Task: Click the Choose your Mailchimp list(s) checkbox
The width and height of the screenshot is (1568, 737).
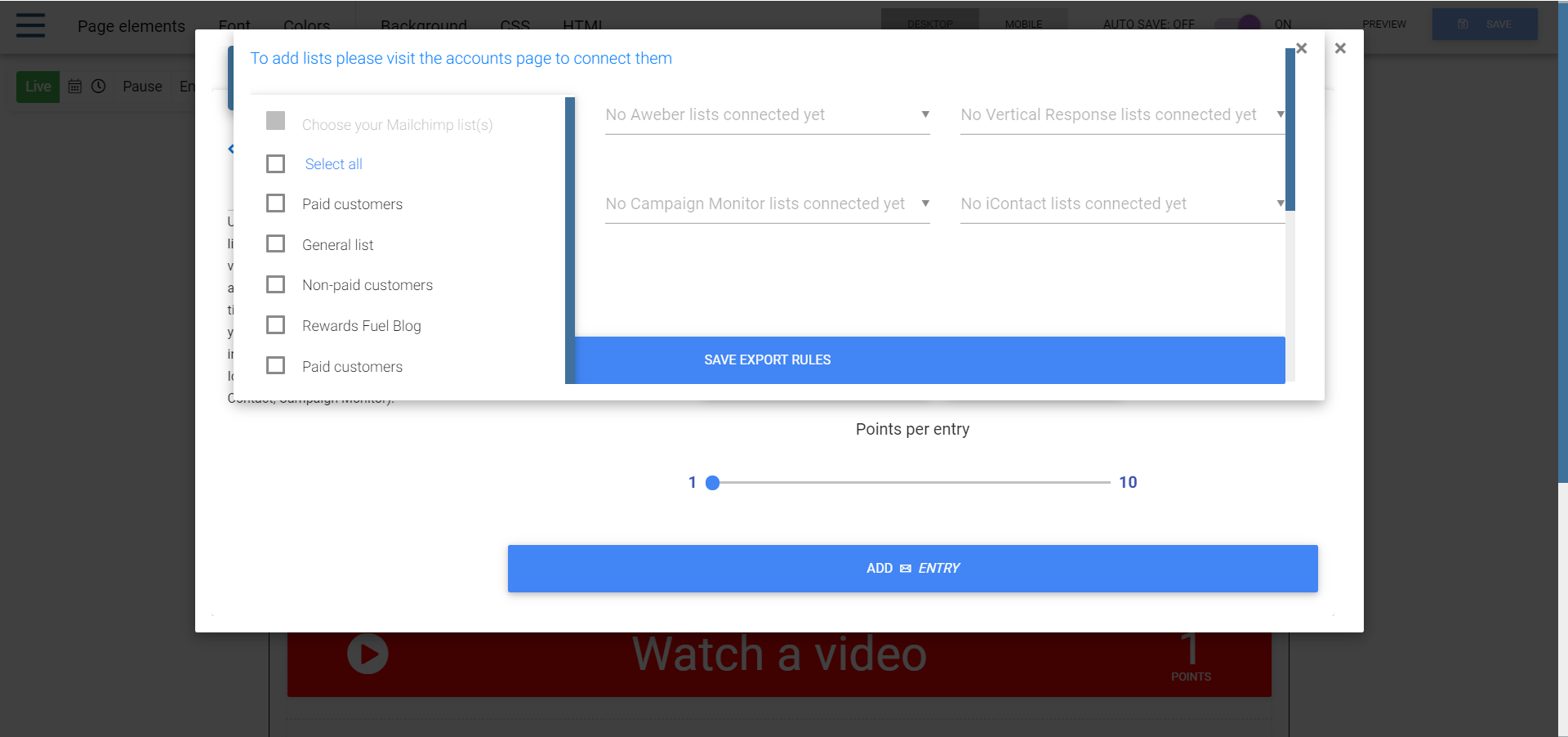Action: tap(276, 121)
